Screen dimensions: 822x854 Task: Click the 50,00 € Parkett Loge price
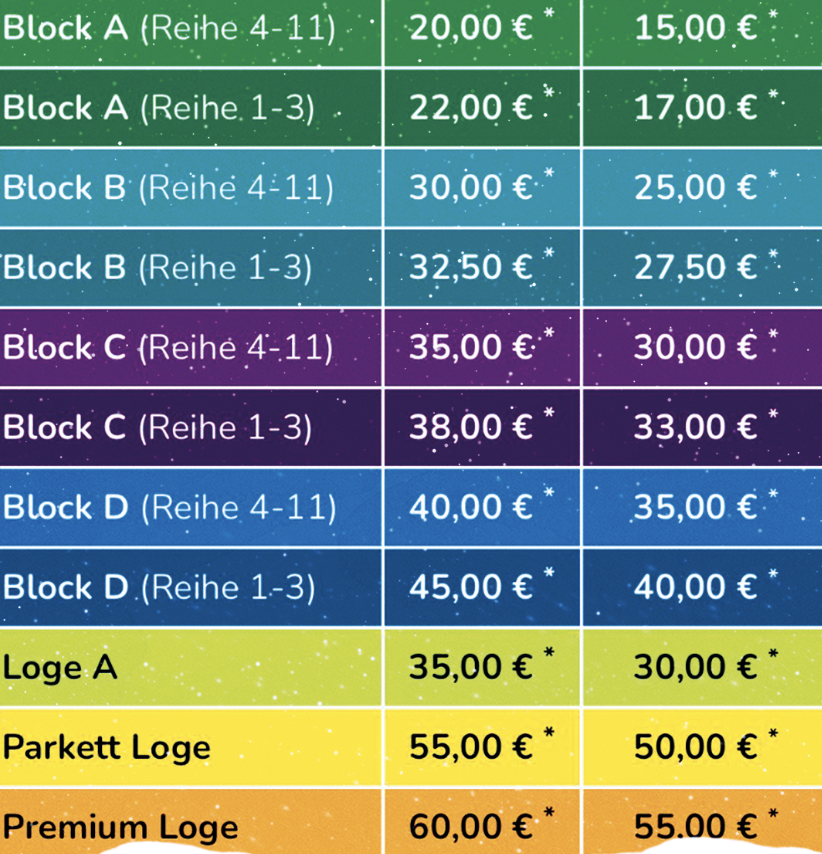tap(696, 747)
